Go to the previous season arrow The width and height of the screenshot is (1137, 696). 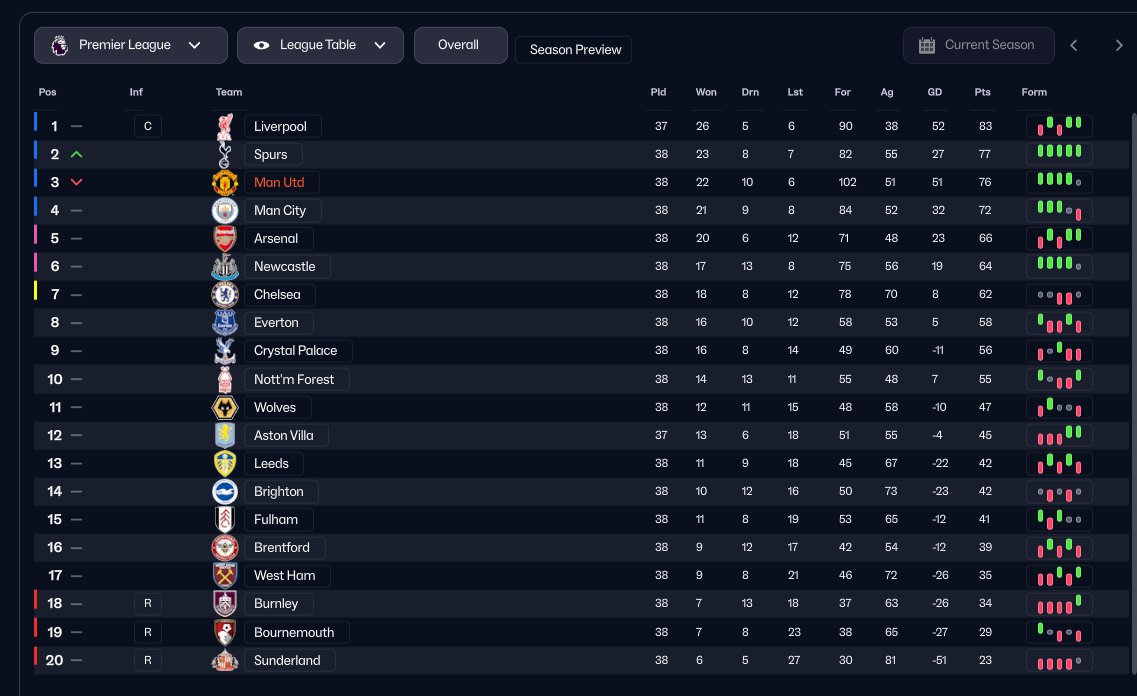coord(1074,45)
